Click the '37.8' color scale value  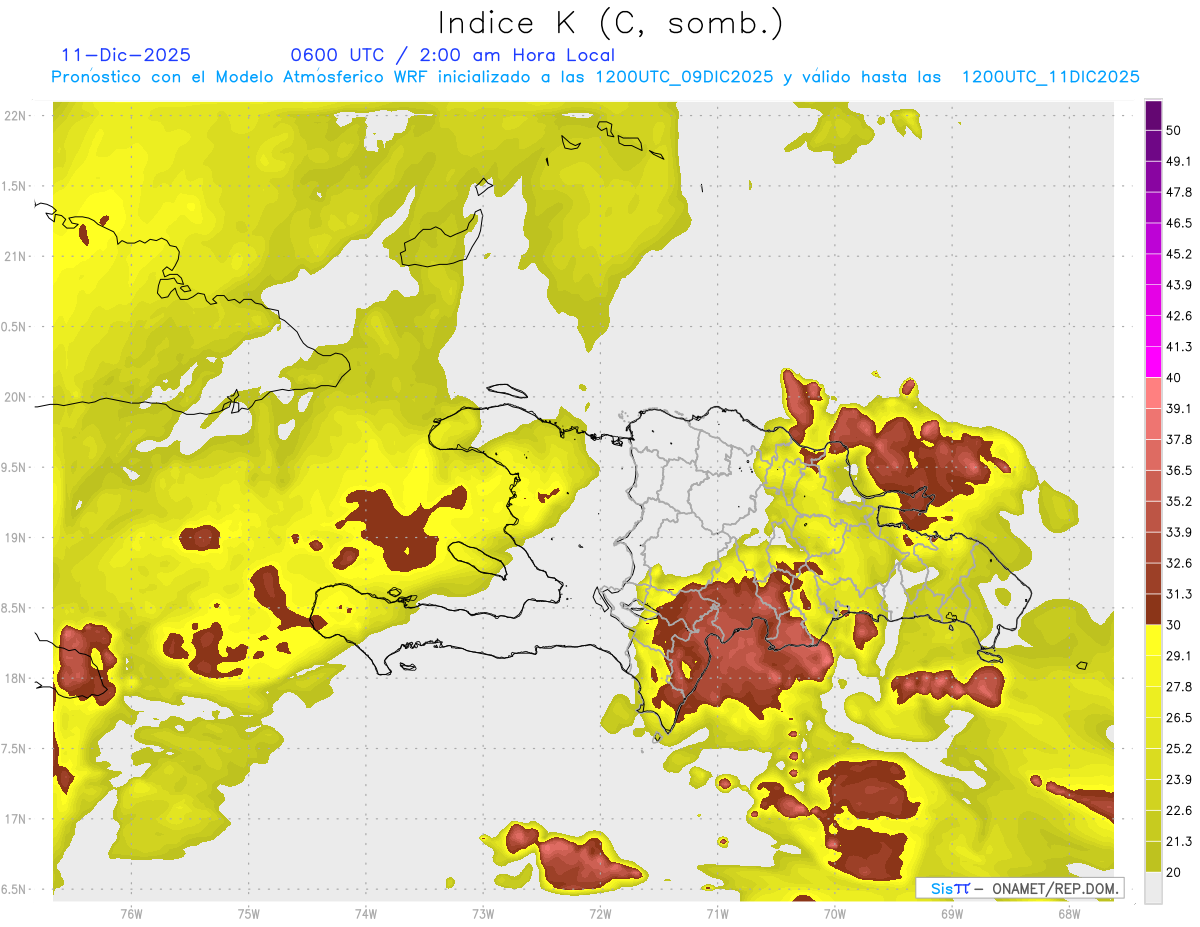(x=1179, y=439)
